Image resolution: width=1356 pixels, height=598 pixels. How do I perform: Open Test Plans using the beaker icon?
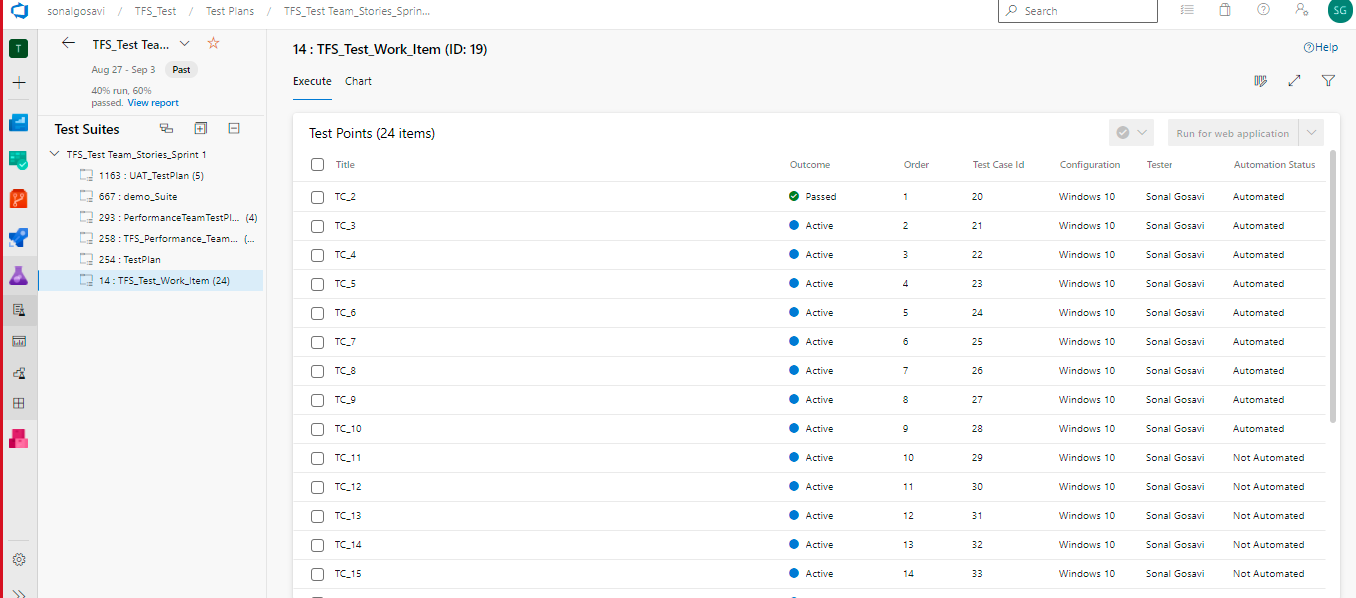click(x=18, y=275)
